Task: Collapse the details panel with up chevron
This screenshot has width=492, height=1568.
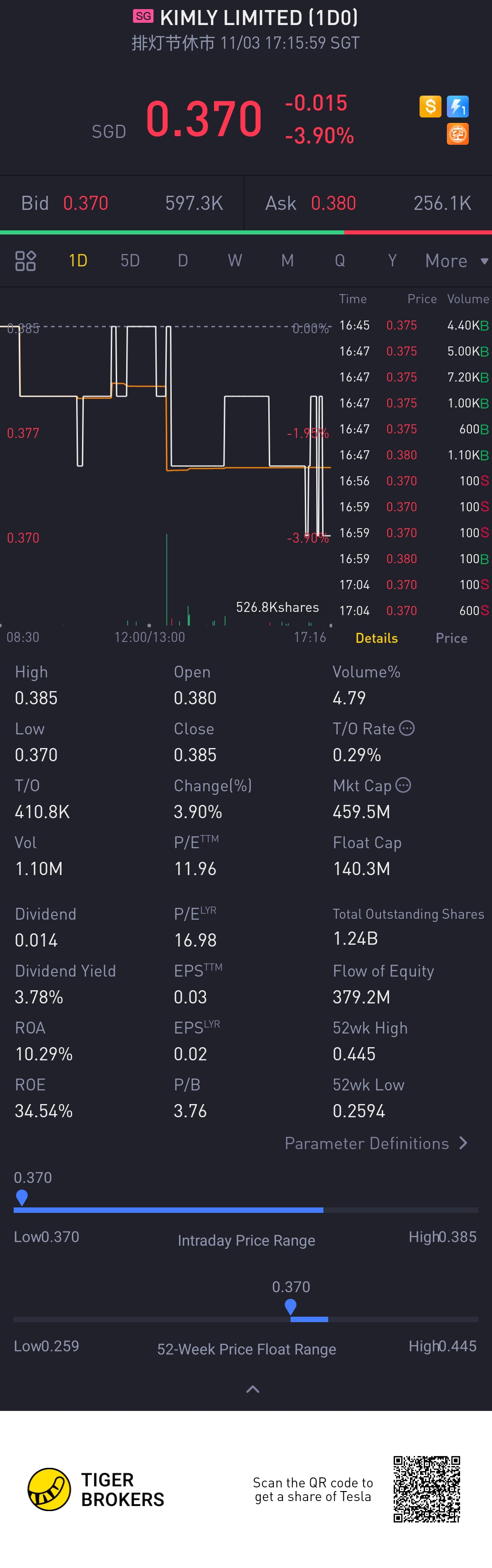Action: click(252, 1389)
